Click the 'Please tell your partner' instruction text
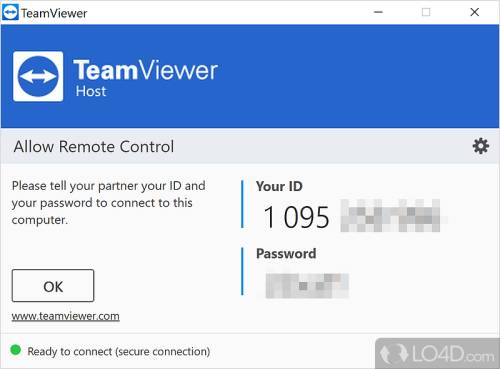The height and width of the screenshot is (369, 500). pos(109,203)
